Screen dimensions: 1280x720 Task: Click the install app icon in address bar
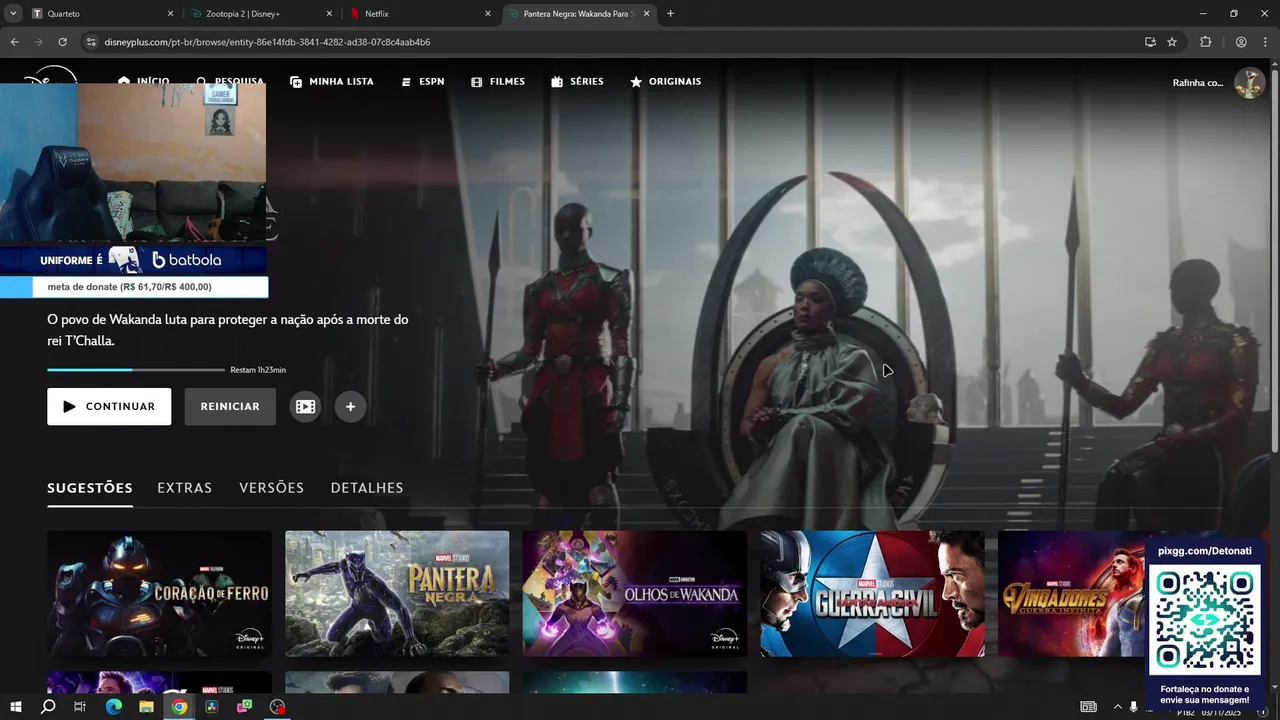[1150, 42]
